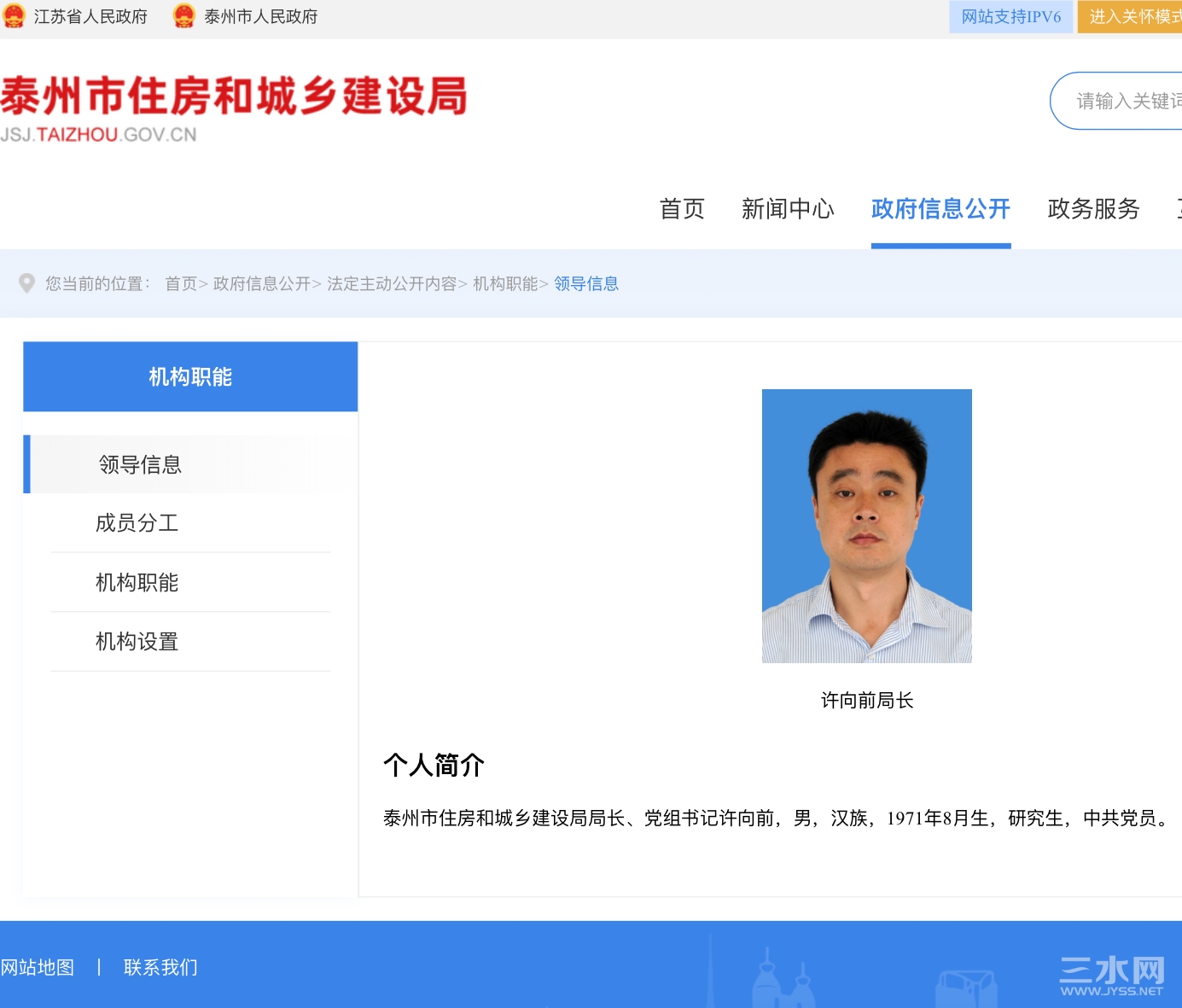Focus the keyword search input field
Image resolution: width=1182 pixels, height=1008 pixels.
pyautogui.click(x=1116, y=101)
